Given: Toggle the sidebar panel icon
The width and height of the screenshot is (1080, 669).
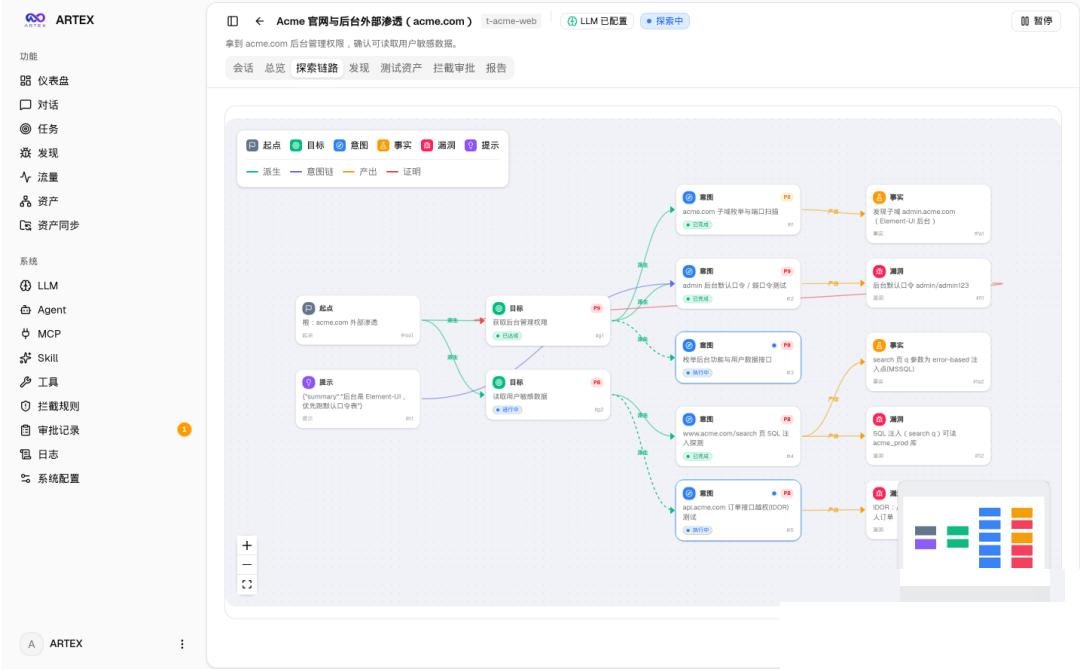Looking at the screenshot, I should [x=233, y=21].
